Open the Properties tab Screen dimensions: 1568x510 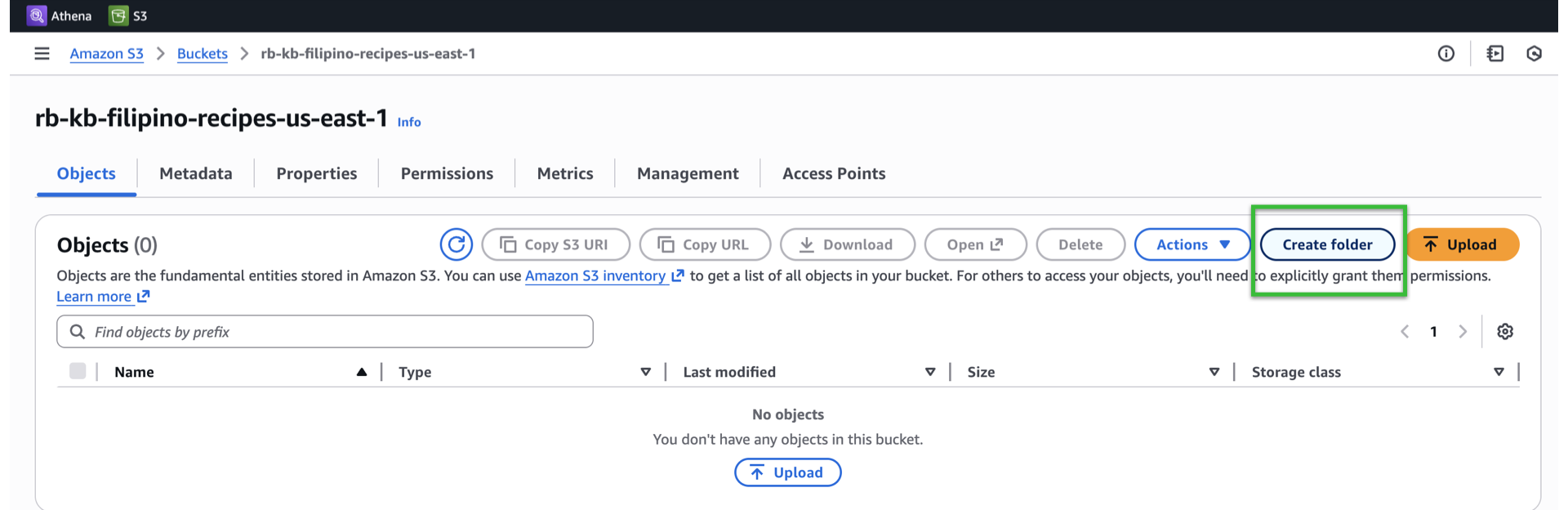point(316,173)
